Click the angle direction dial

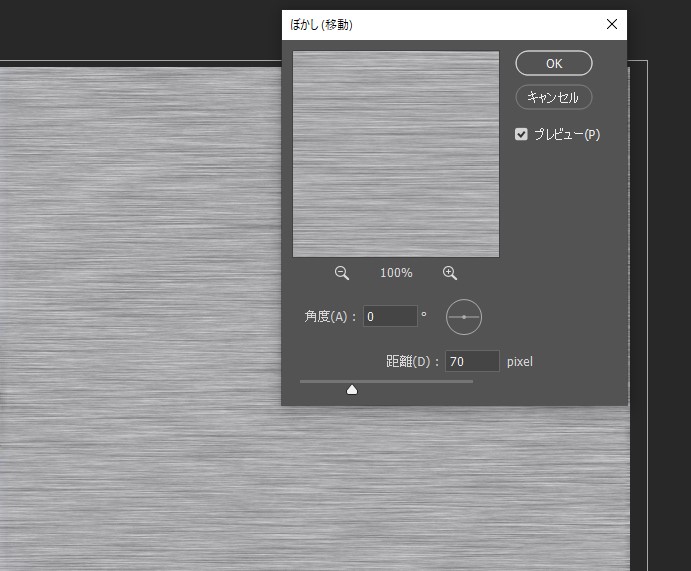(464, 317)
